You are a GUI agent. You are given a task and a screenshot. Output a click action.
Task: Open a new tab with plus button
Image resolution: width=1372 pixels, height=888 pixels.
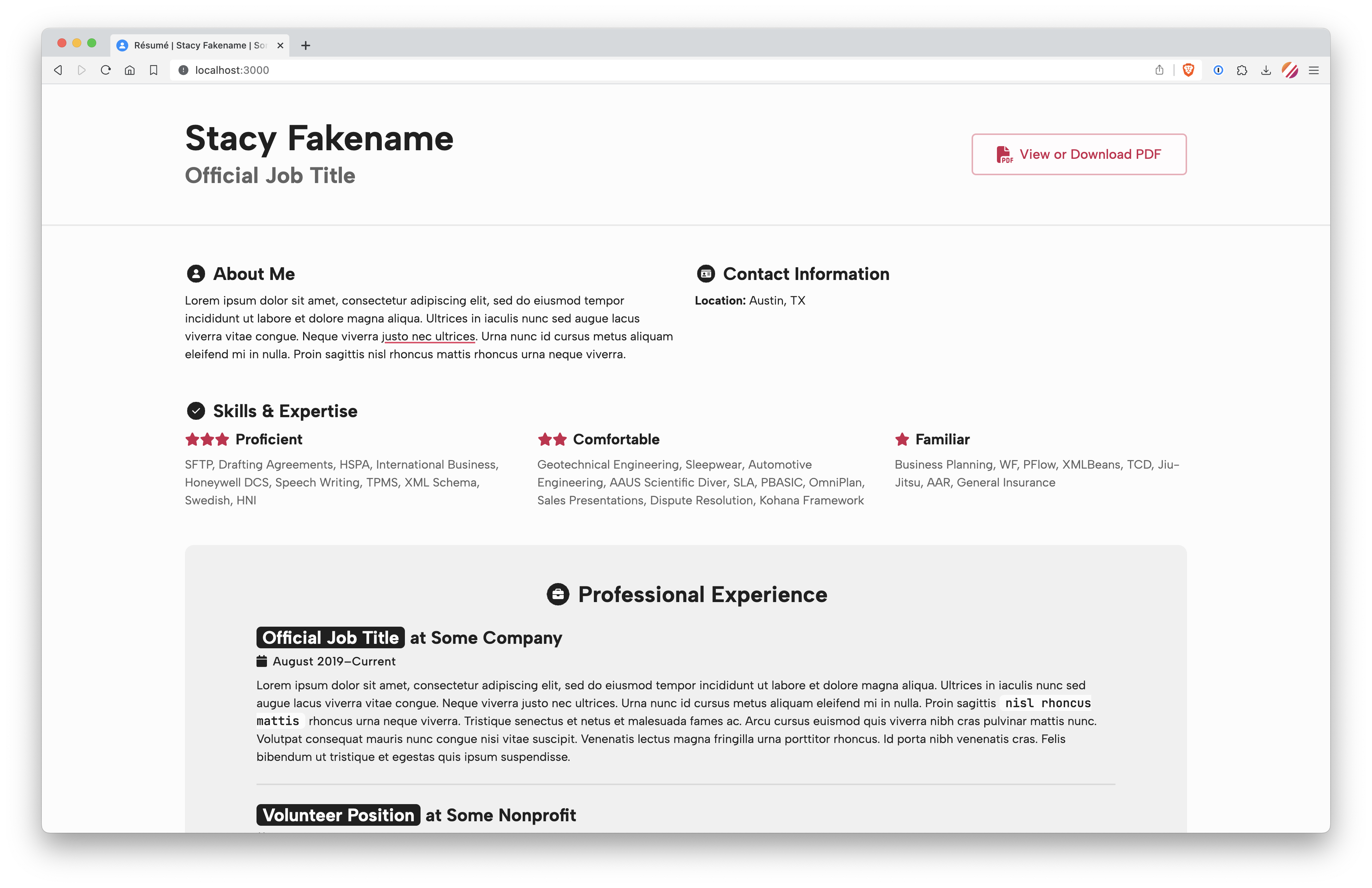(x=305, y=45)
